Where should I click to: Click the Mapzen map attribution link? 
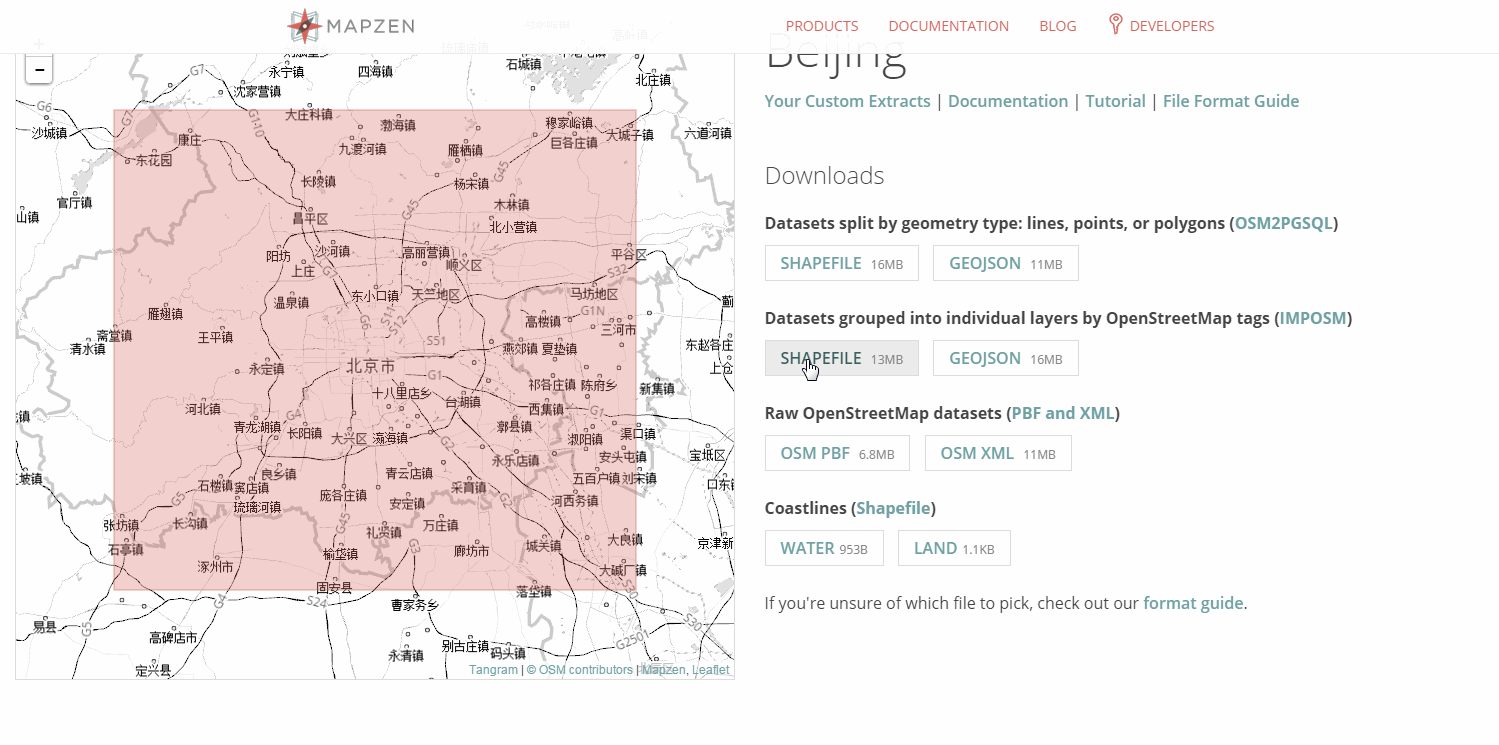point(663,670)
